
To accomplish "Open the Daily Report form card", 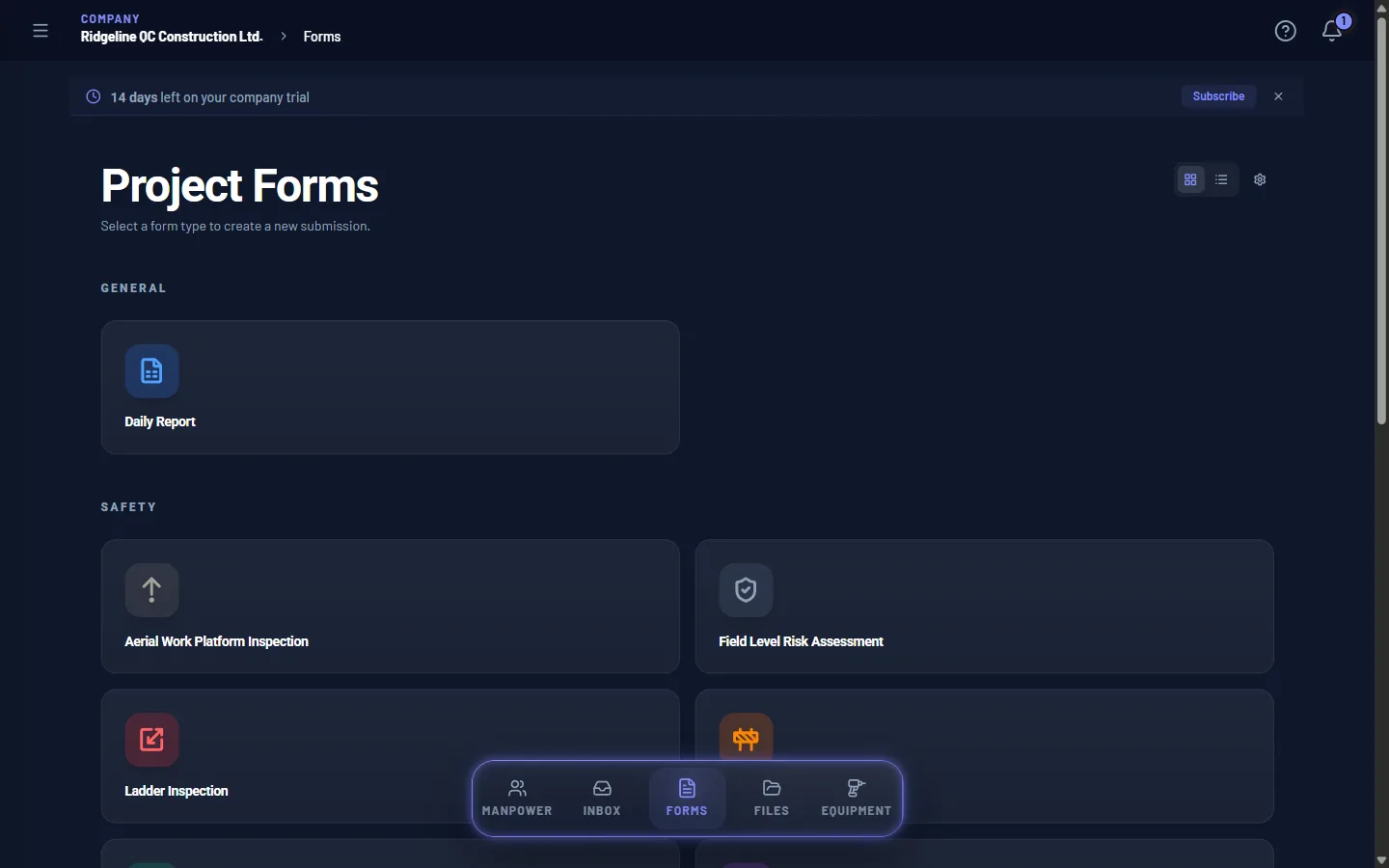I will point(391,388).
